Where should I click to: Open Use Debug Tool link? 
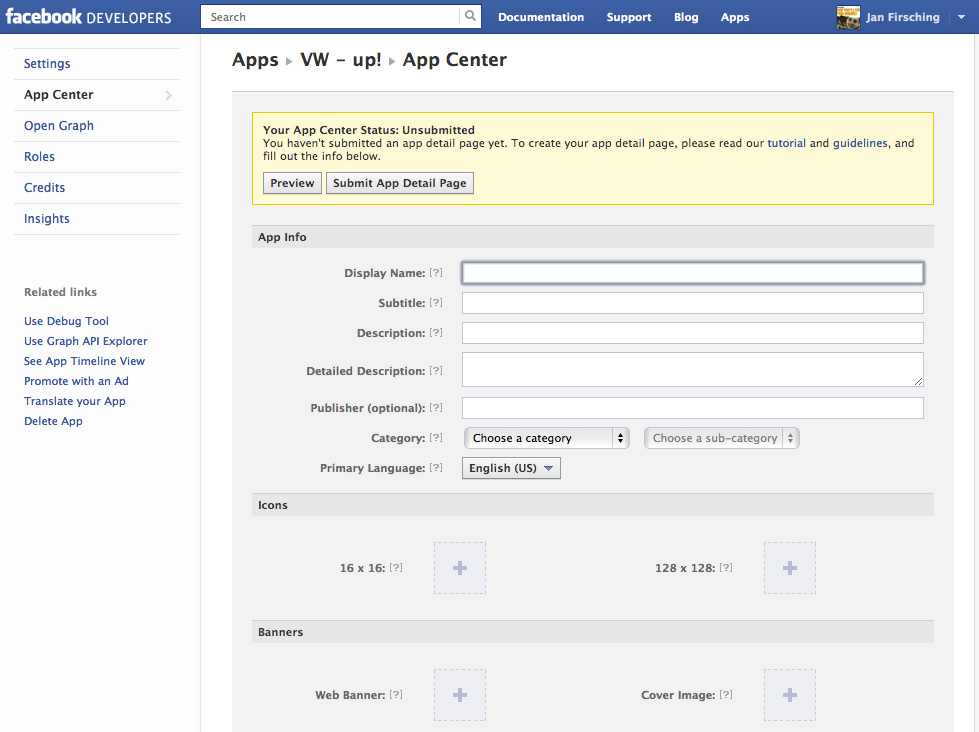click(x=66, y=321)
